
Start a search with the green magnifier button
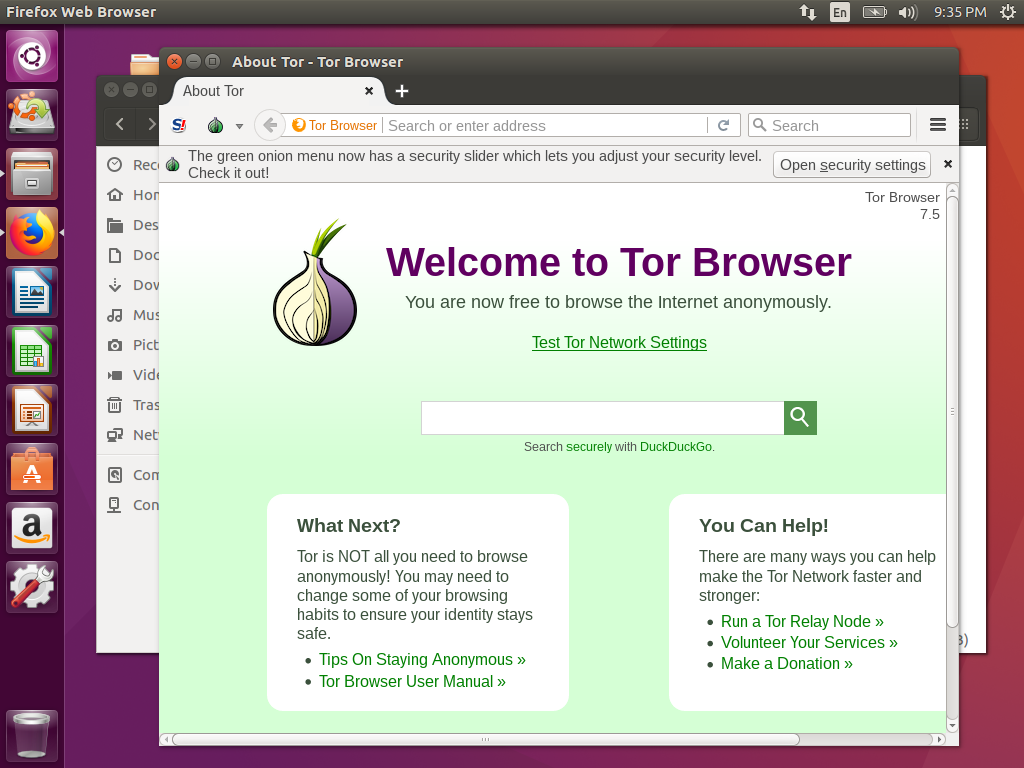(x=799, y=417)
